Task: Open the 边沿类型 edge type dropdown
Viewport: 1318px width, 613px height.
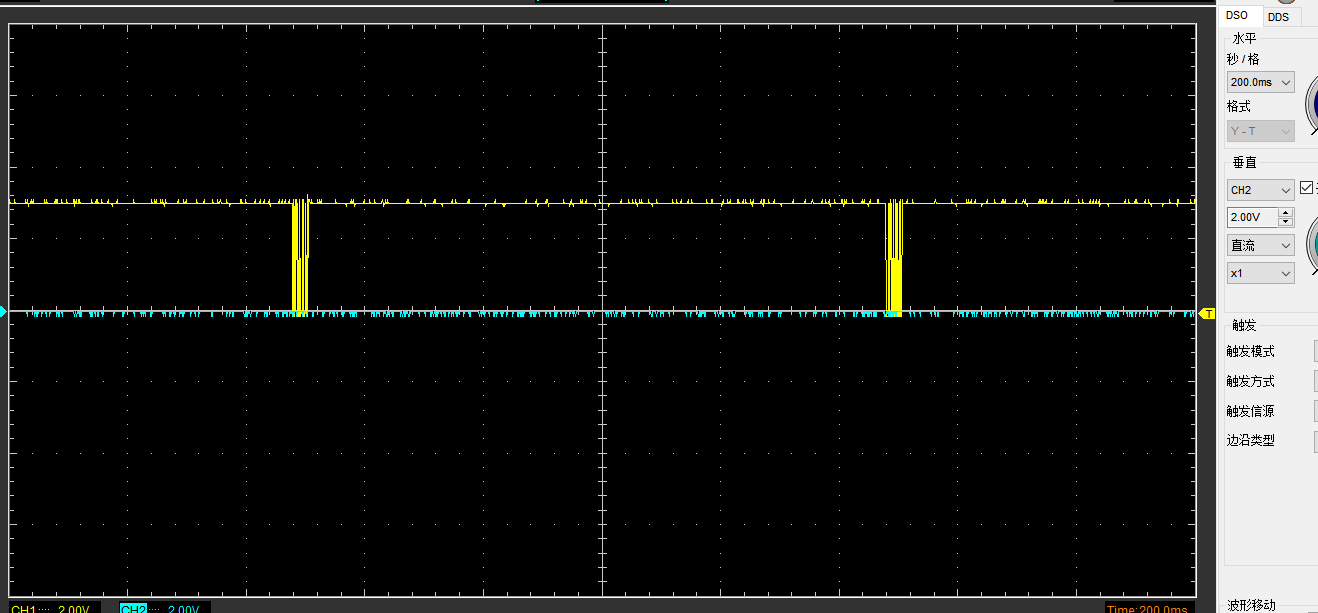Action: tap(1315, 441)
